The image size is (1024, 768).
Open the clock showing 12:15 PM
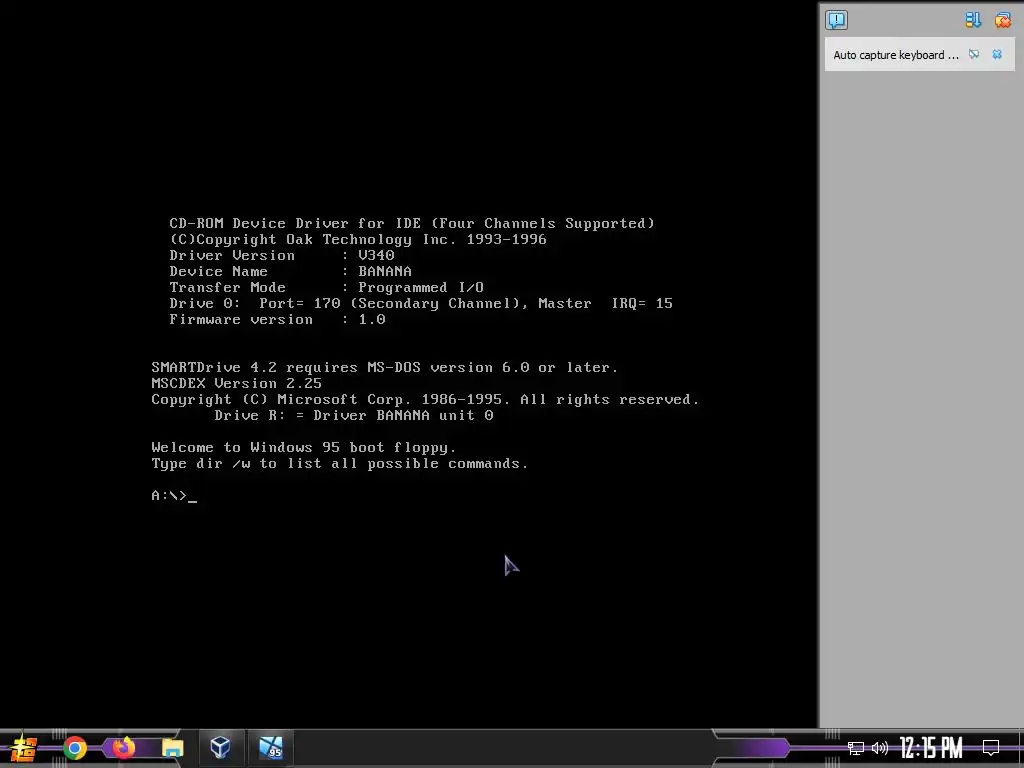click(931, 748)
